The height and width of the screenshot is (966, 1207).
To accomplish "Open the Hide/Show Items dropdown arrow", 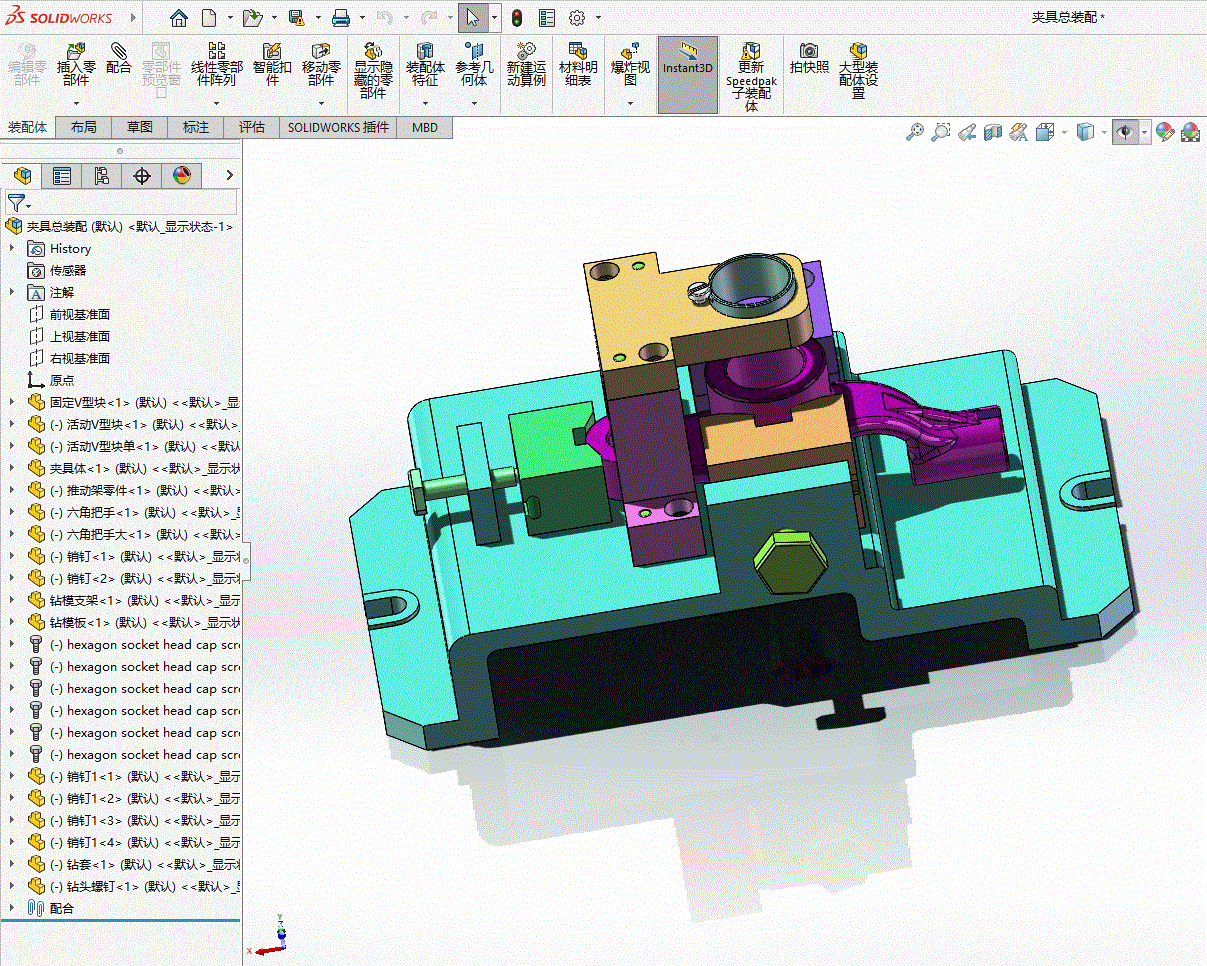I will coord(1145,132).
